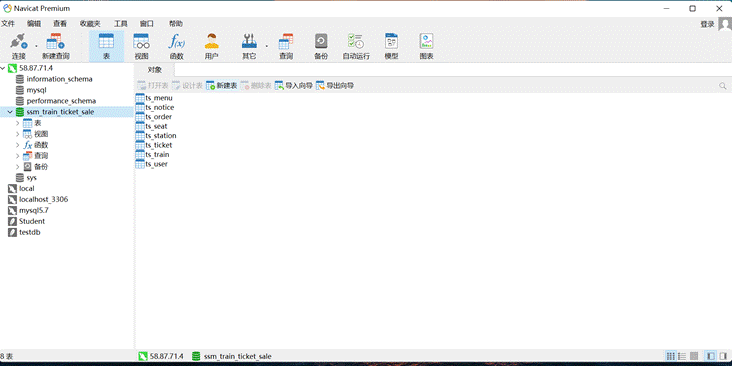Click the 新建表 new table button

point(222,86)
